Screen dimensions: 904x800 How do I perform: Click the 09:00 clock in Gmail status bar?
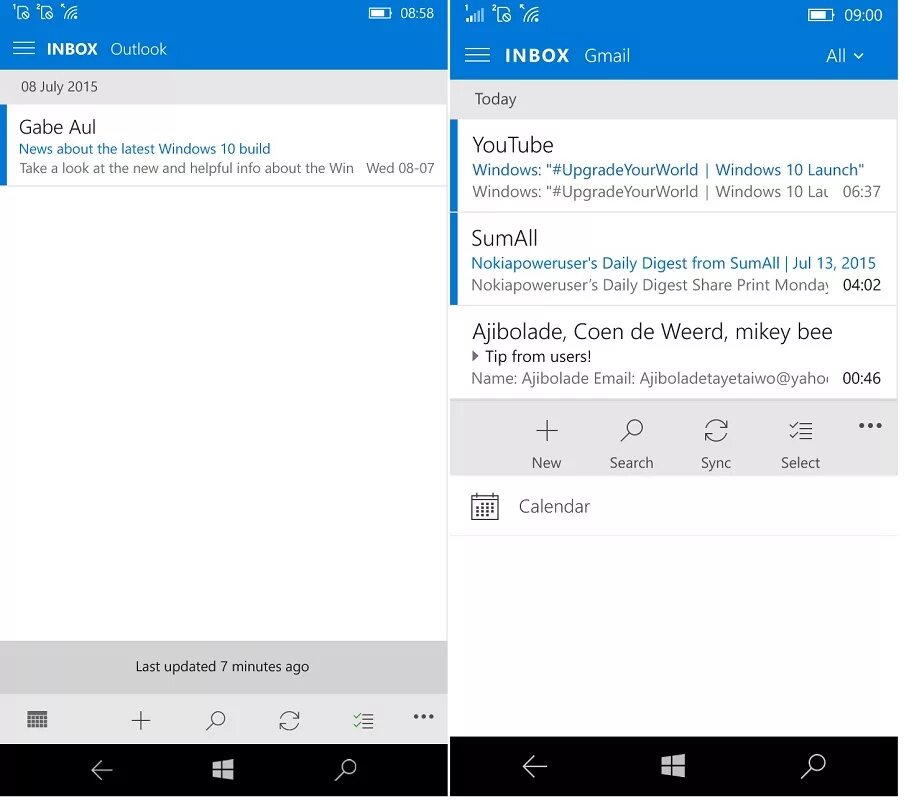click(x=863, y=15)
